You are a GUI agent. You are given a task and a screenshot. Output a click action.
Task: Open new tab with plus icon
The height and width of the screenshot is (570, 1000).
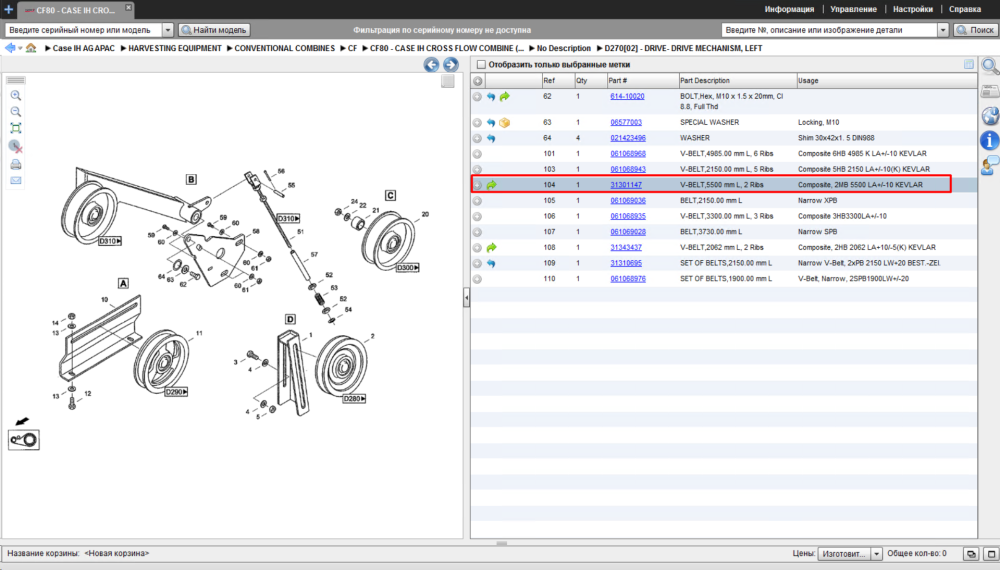click(x=8, y=10)
